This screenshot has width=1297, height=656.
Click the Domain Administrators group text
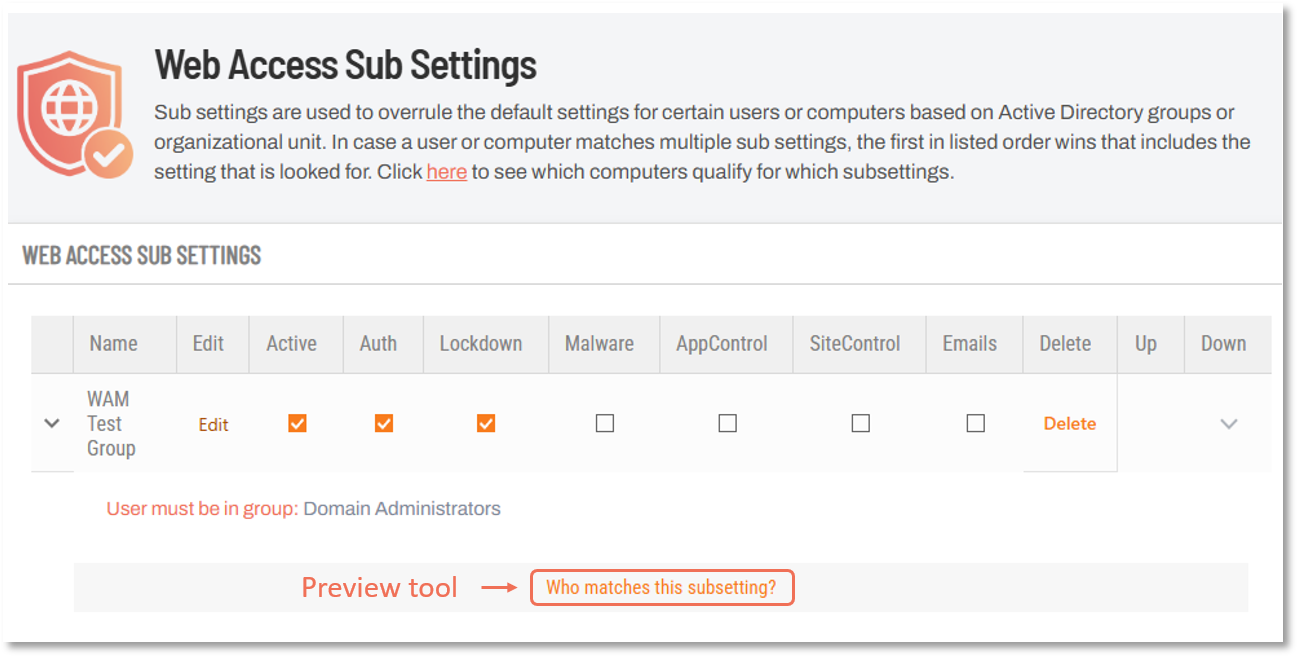[402, 508]
